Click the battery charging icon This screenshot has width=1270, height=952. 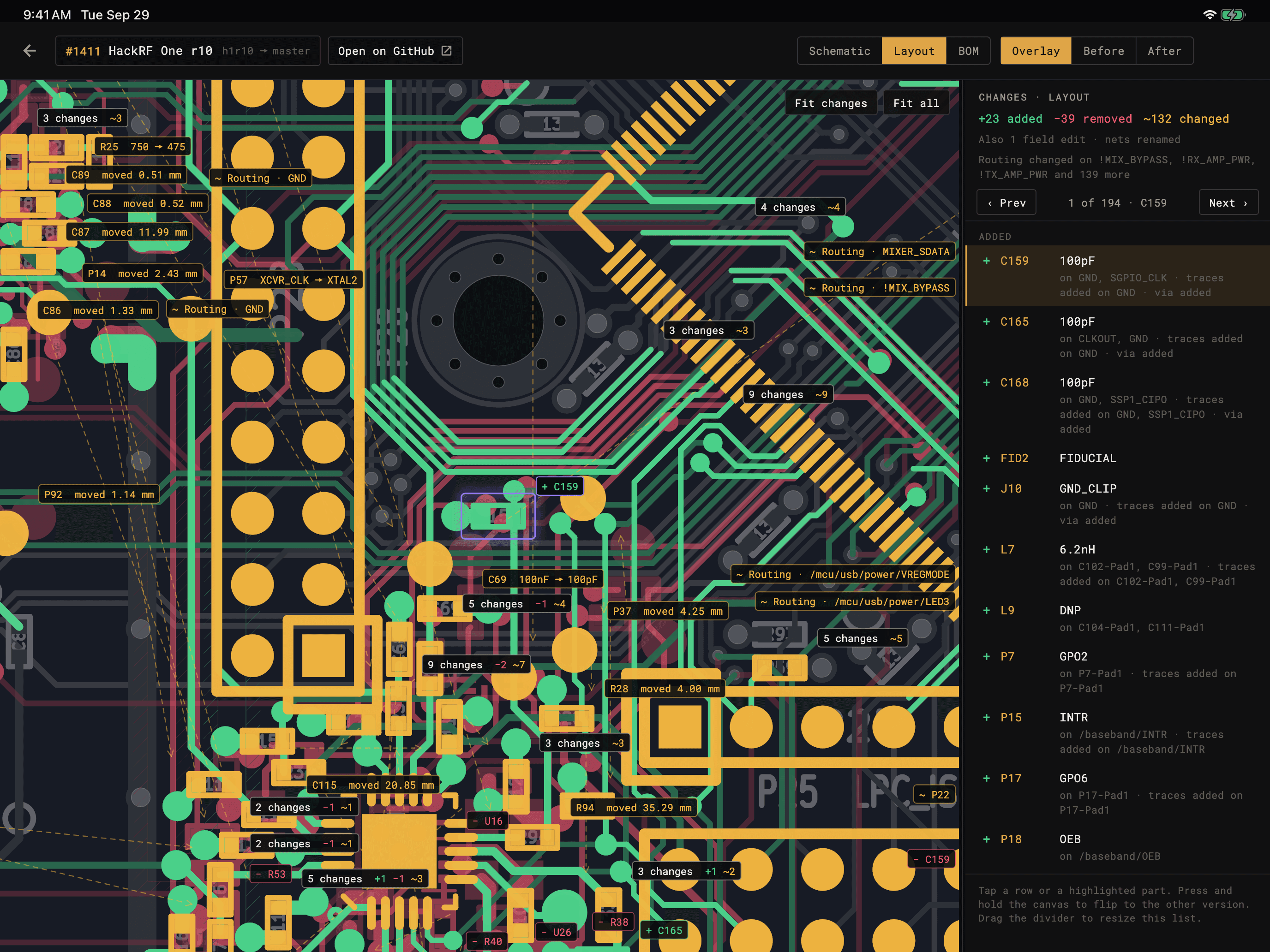(1233, 15)
